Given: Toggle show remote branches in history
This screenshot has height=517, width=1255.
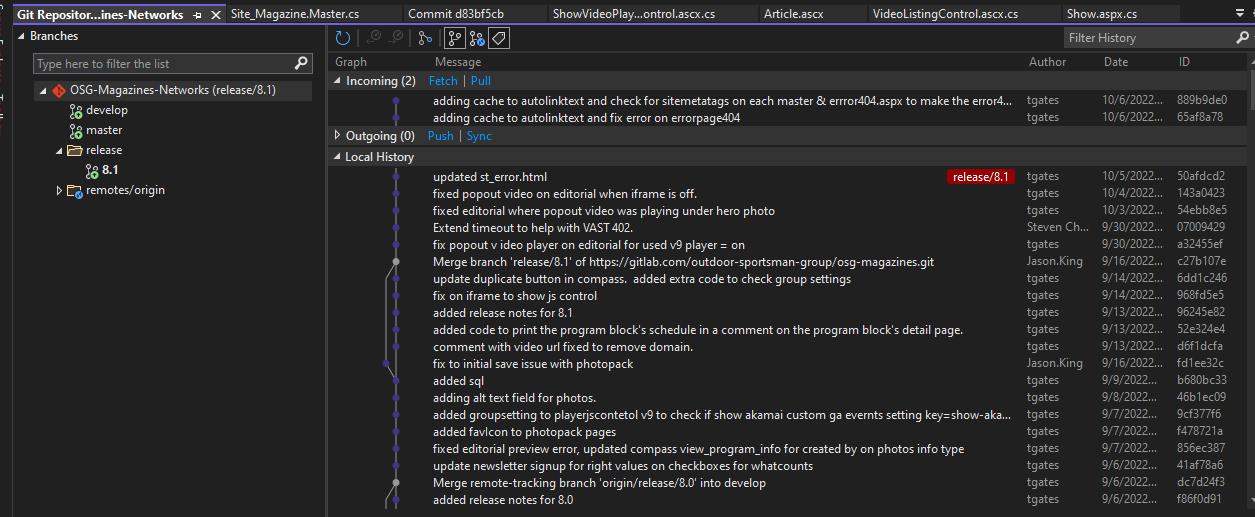Looking at the screenshot, I should 477,38.
